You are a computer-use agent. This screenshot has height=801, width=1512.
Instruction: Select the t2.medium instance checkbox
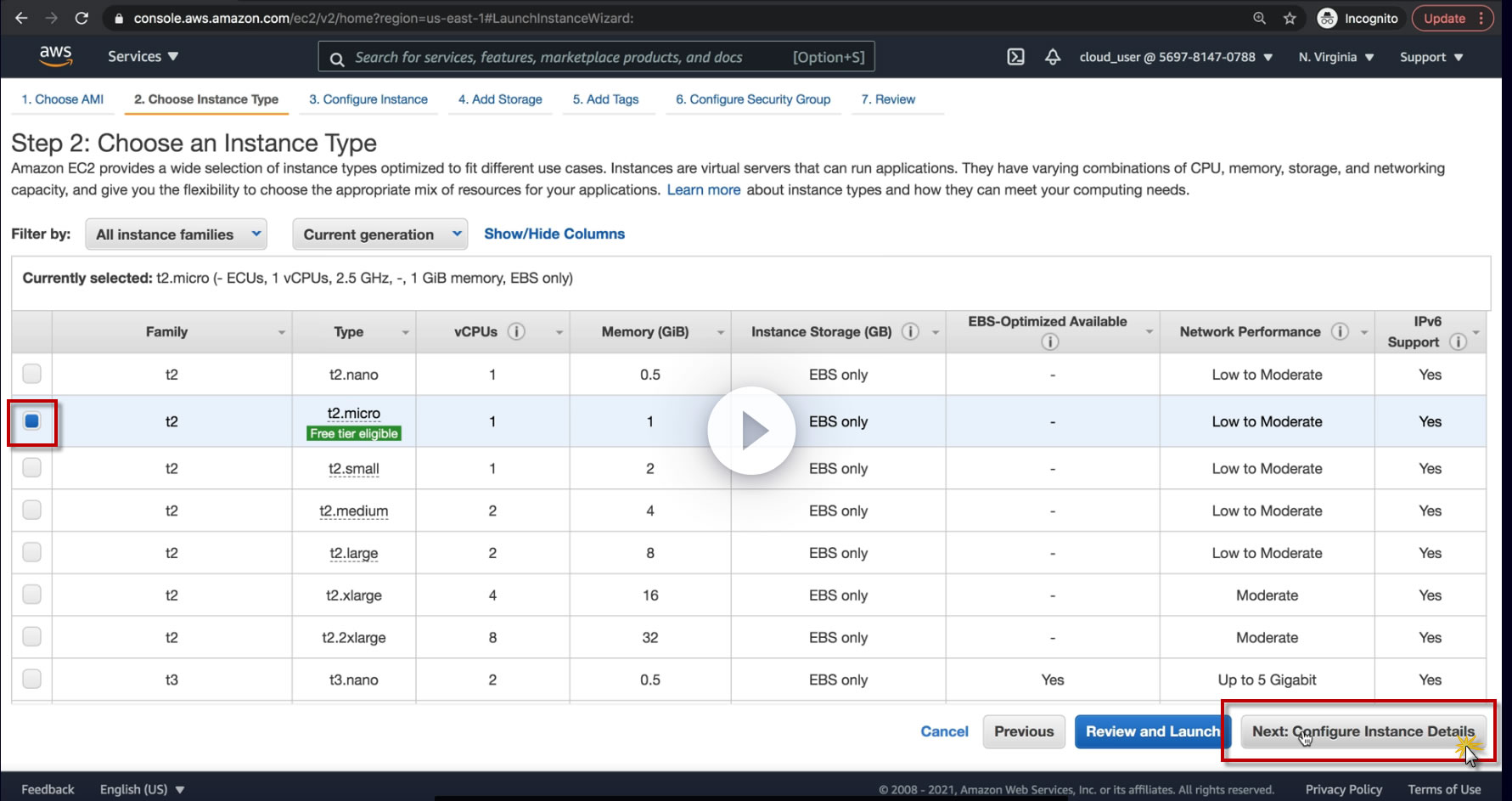pos(31,510)
